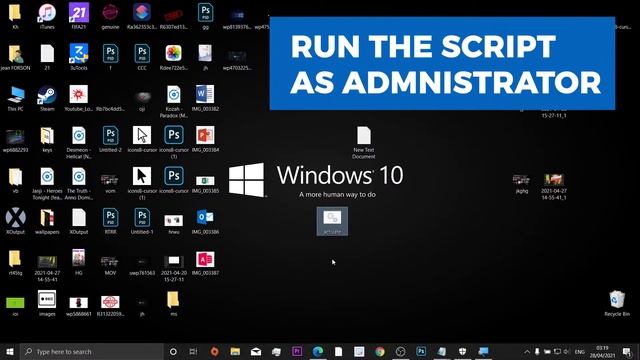Open the Recycle Bin icon

(x=617, y=304)
